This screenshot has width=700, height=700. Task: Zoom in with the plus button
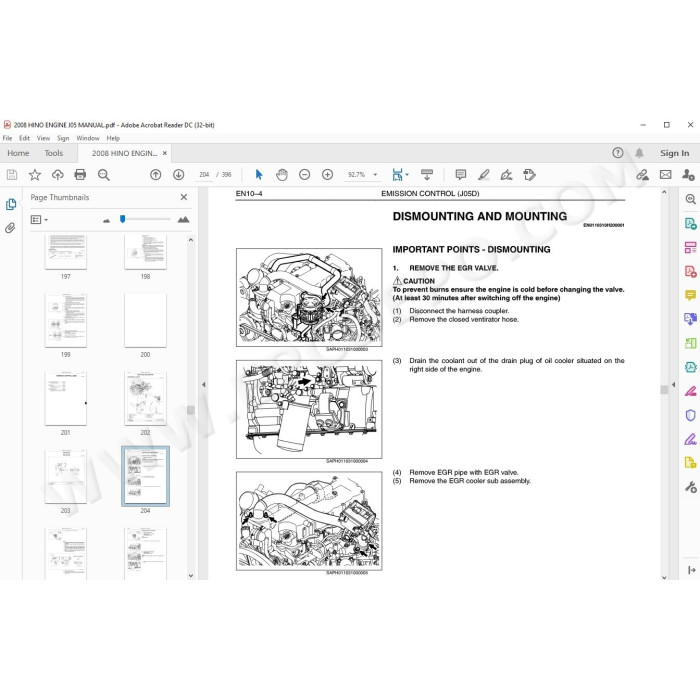(x=328, y=175)
